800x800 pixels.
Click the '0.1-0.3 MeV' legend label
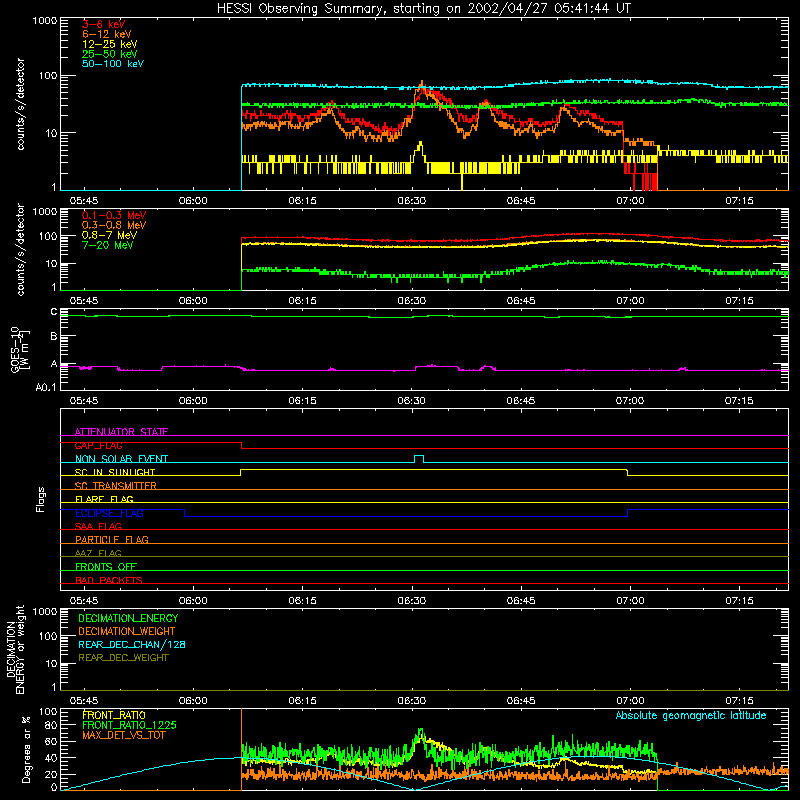pos(114,215)
